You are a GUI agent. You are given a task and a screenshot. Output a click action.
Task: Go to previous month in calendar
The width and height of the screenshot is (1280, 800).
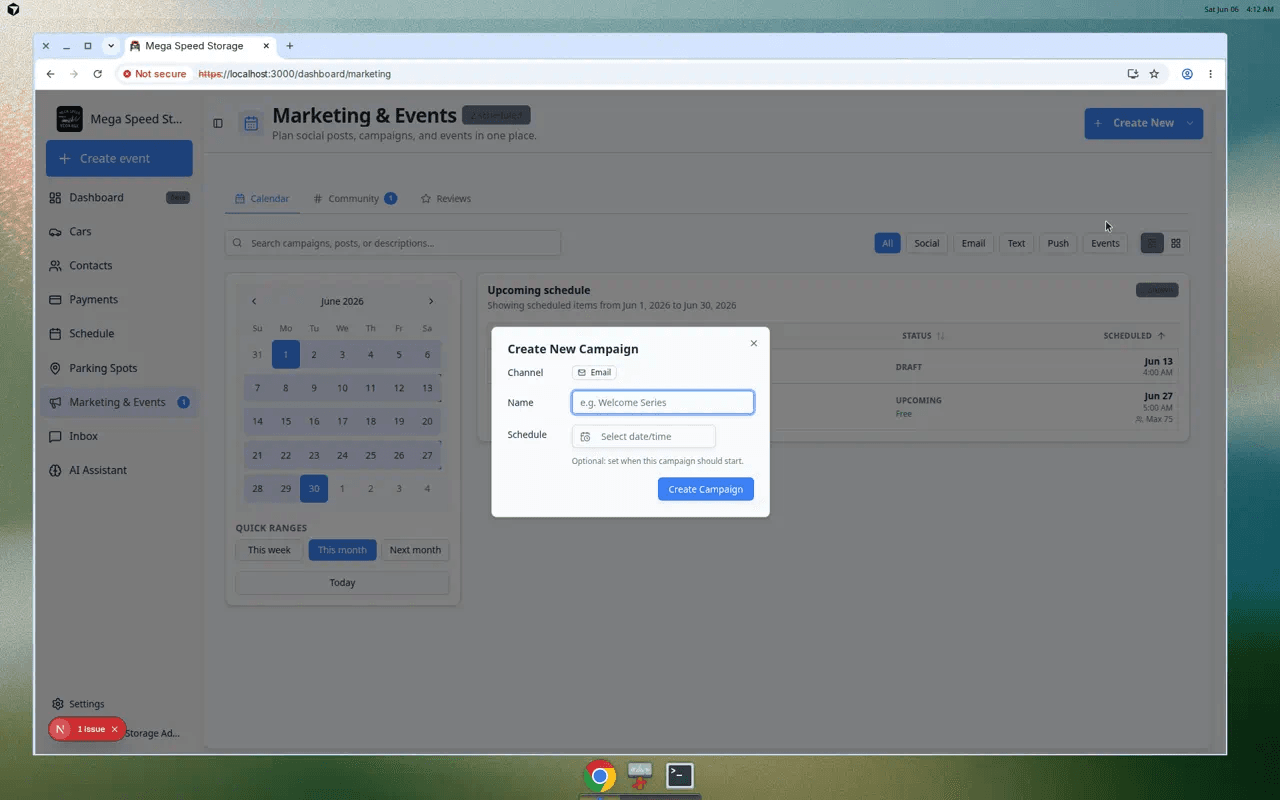(254, 301)
